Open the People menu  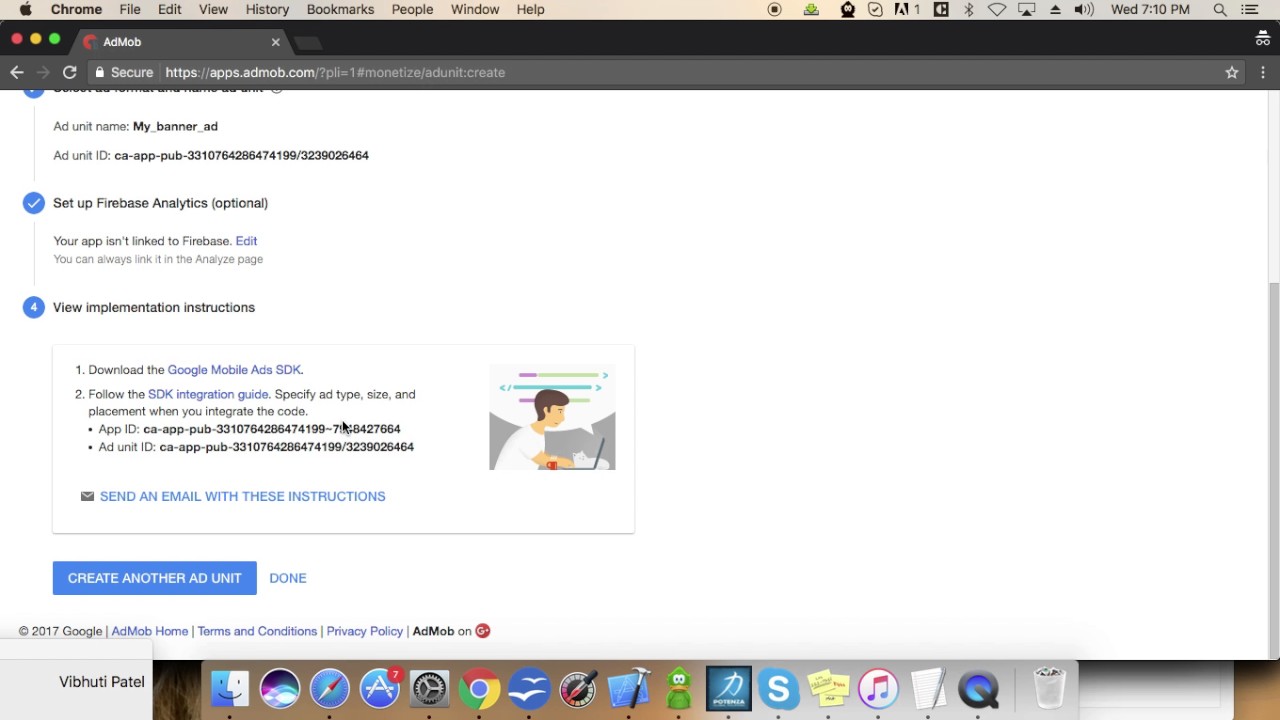412,10
